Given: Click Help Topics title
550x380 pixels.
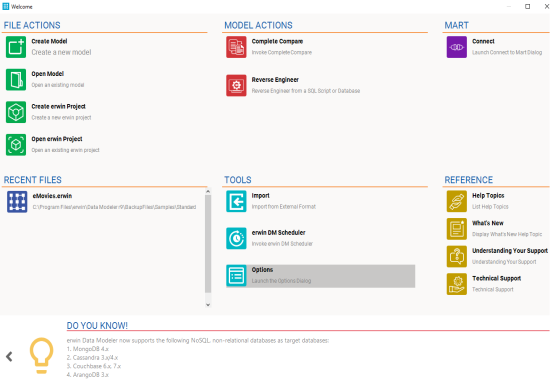Looking at the screenshot, I should click(x=488, y=196).
